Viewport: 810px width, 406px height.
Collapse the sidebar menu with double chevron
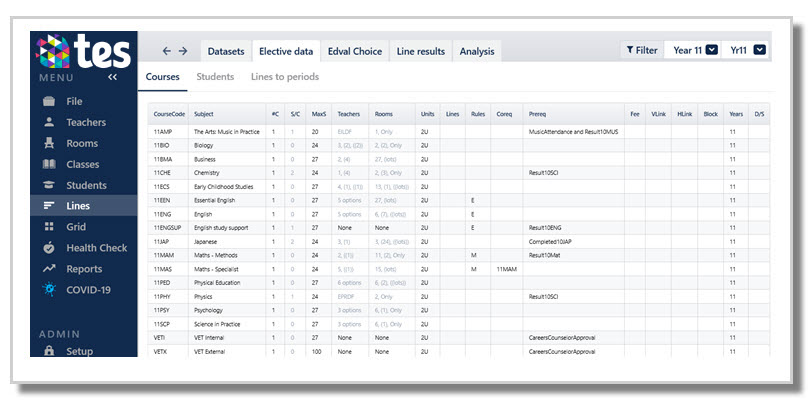(x=113, y=77)
